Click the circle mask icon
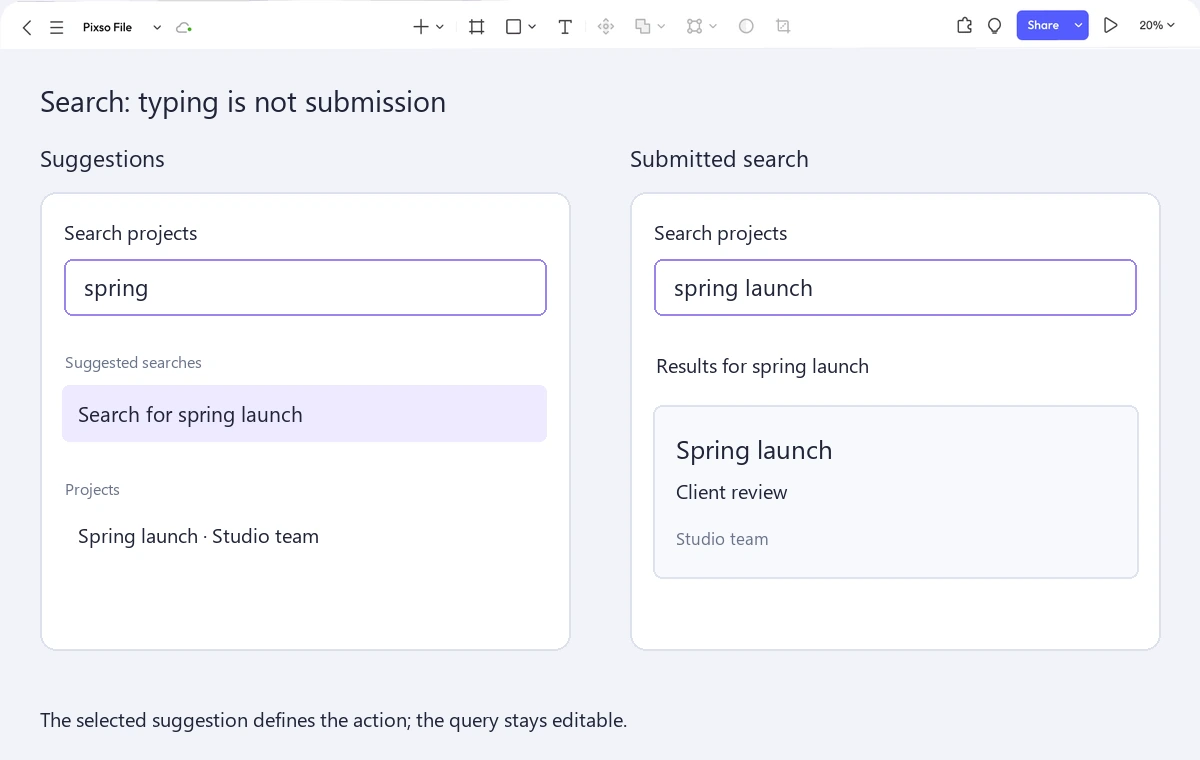 pos(746,27)
